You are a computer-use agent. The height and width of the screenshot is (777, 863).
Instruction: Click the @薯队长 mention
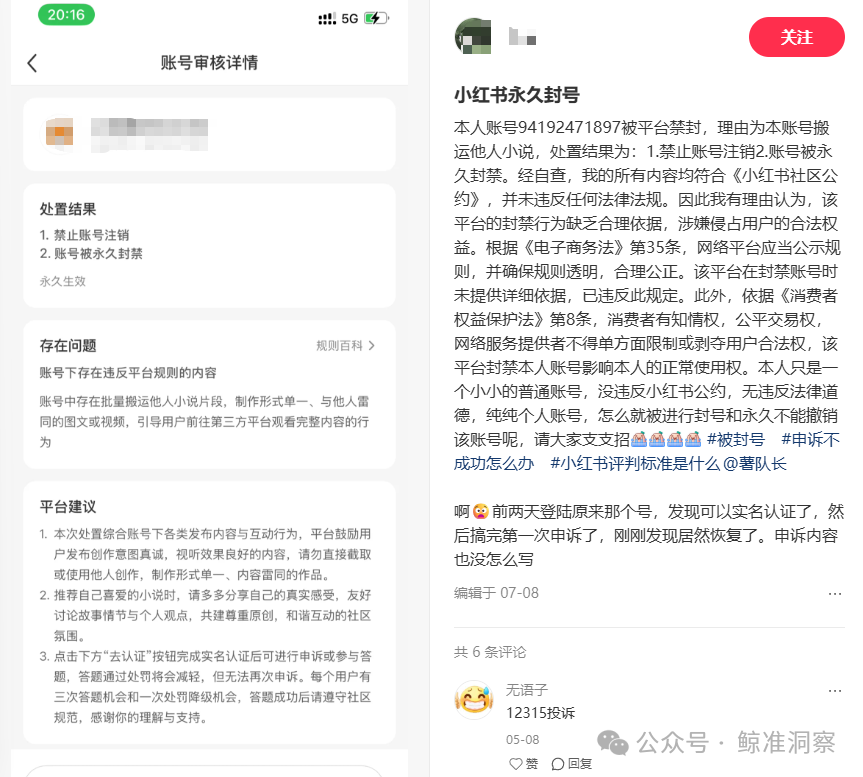coord(755,463)
